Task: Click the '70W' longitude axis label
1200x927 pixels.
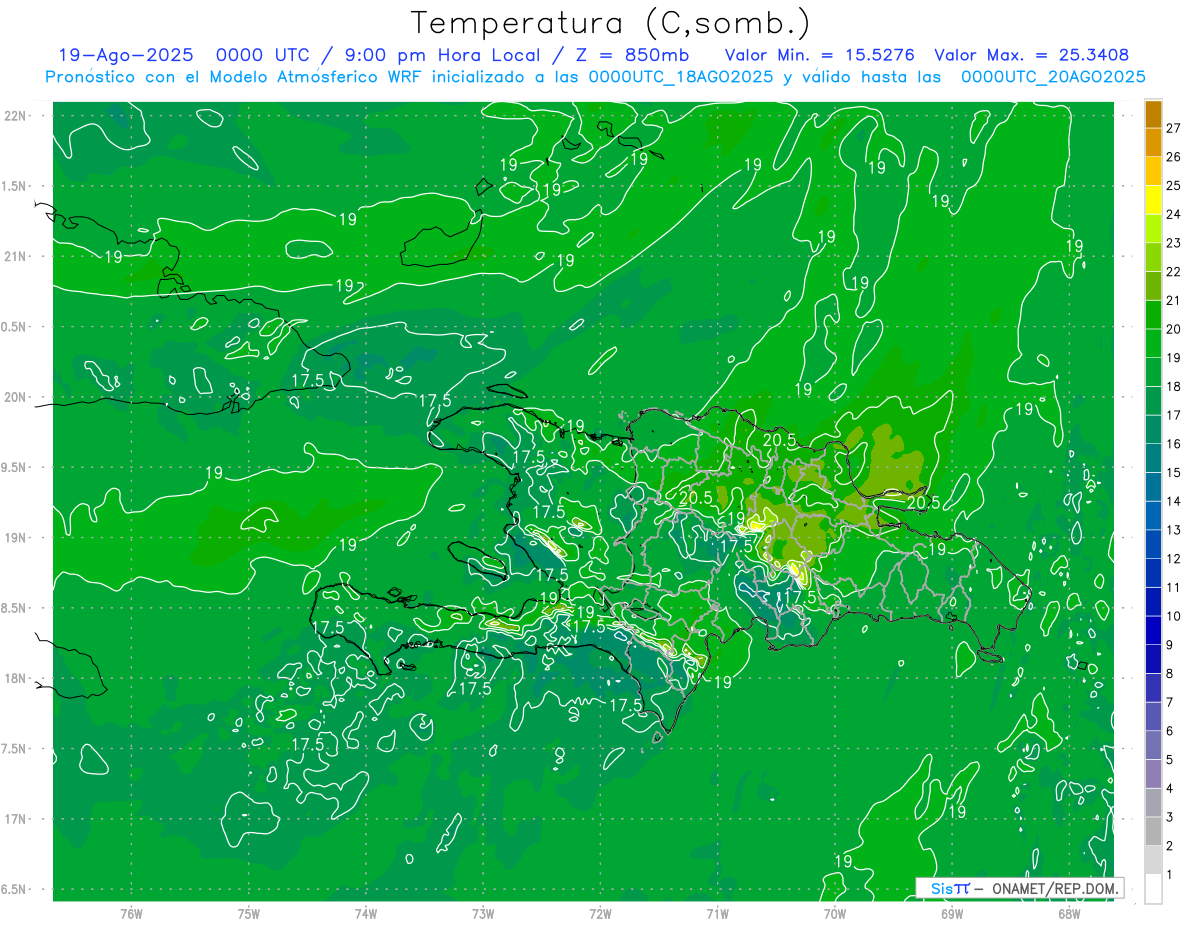Action: point(835,914)
